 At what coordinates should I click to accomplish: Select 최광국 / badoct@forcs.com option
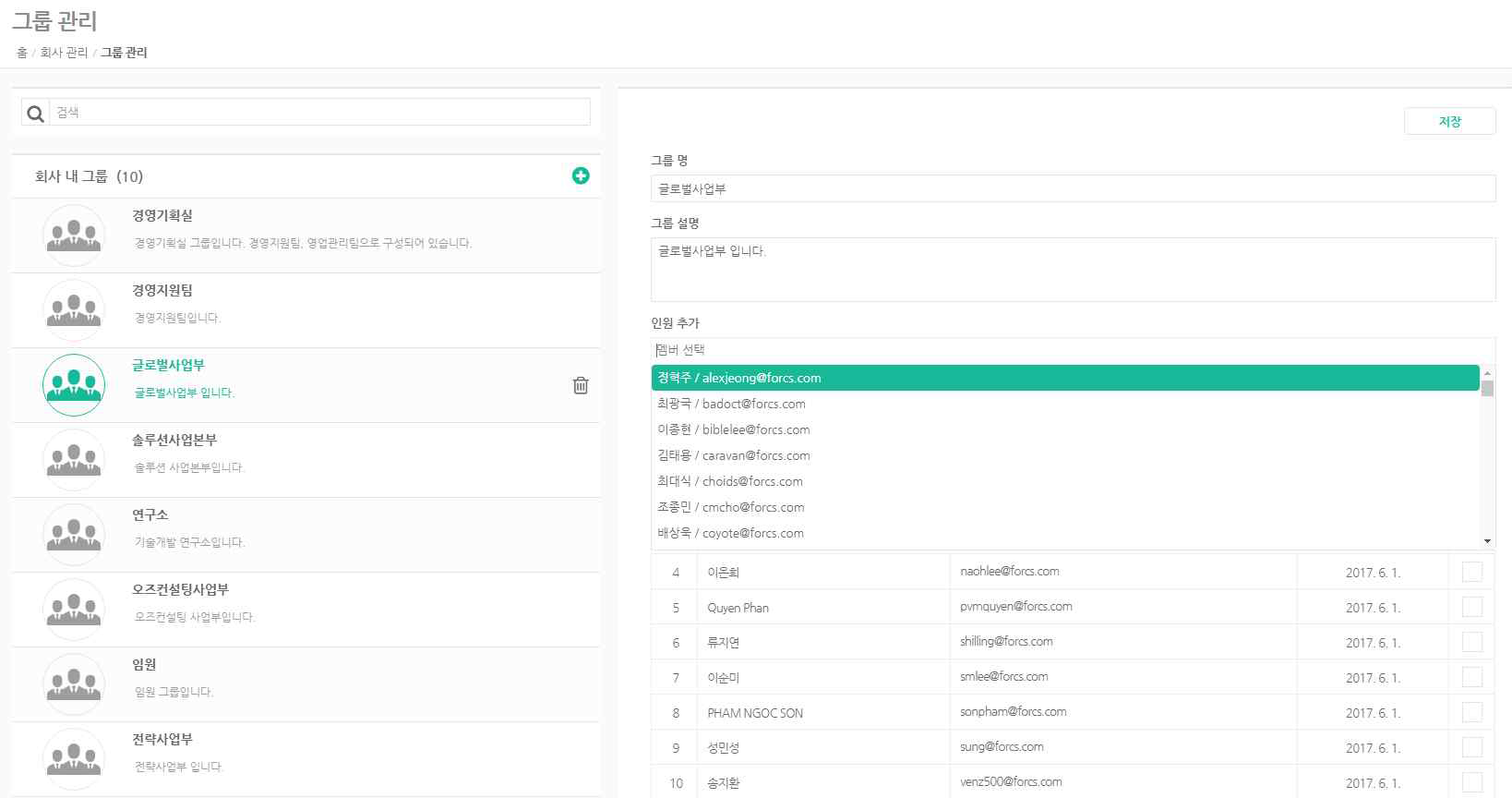coord(1065,404)
